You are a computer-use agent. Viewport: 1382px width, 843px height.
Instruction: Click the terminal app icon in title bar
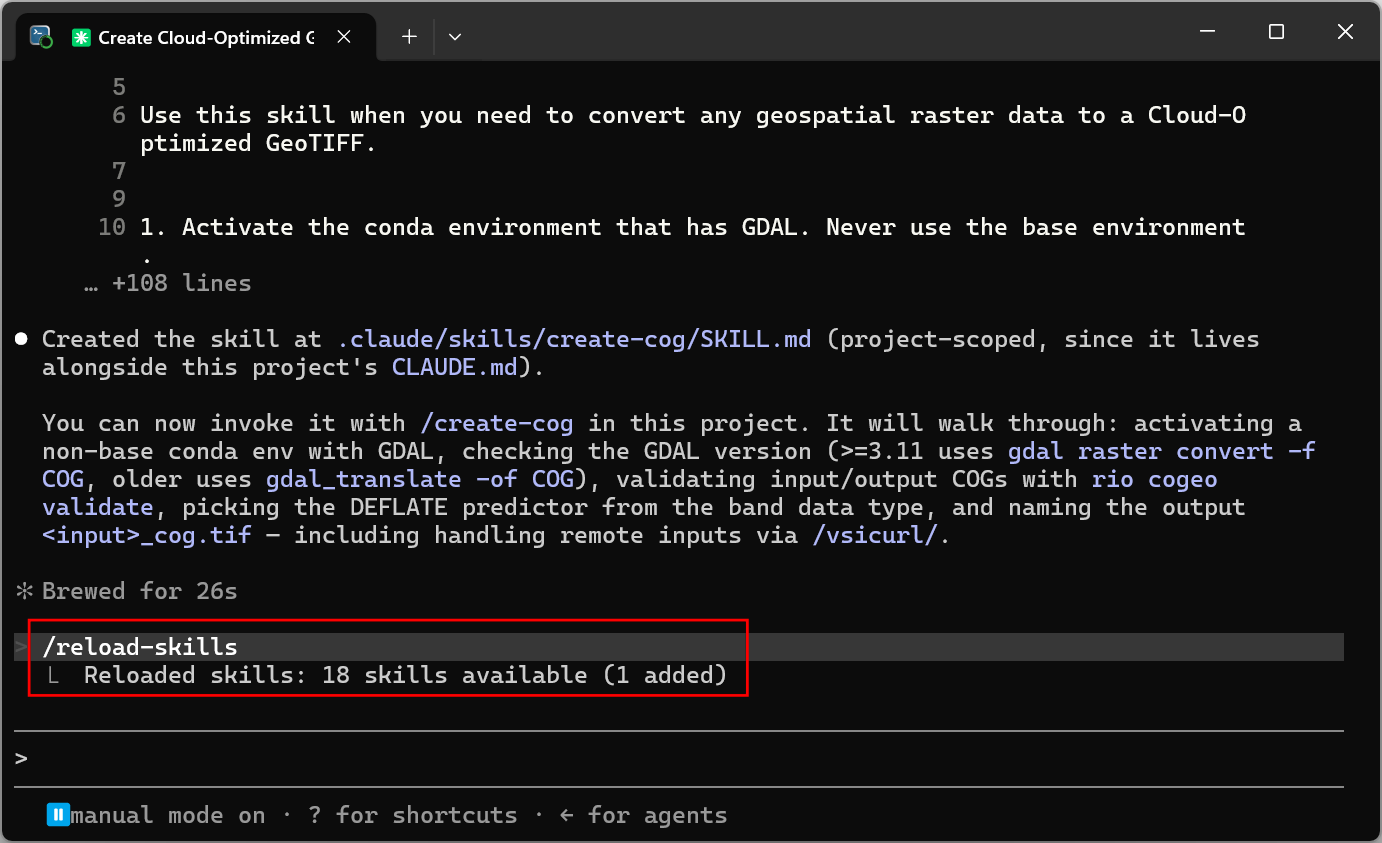pos(41,37)
